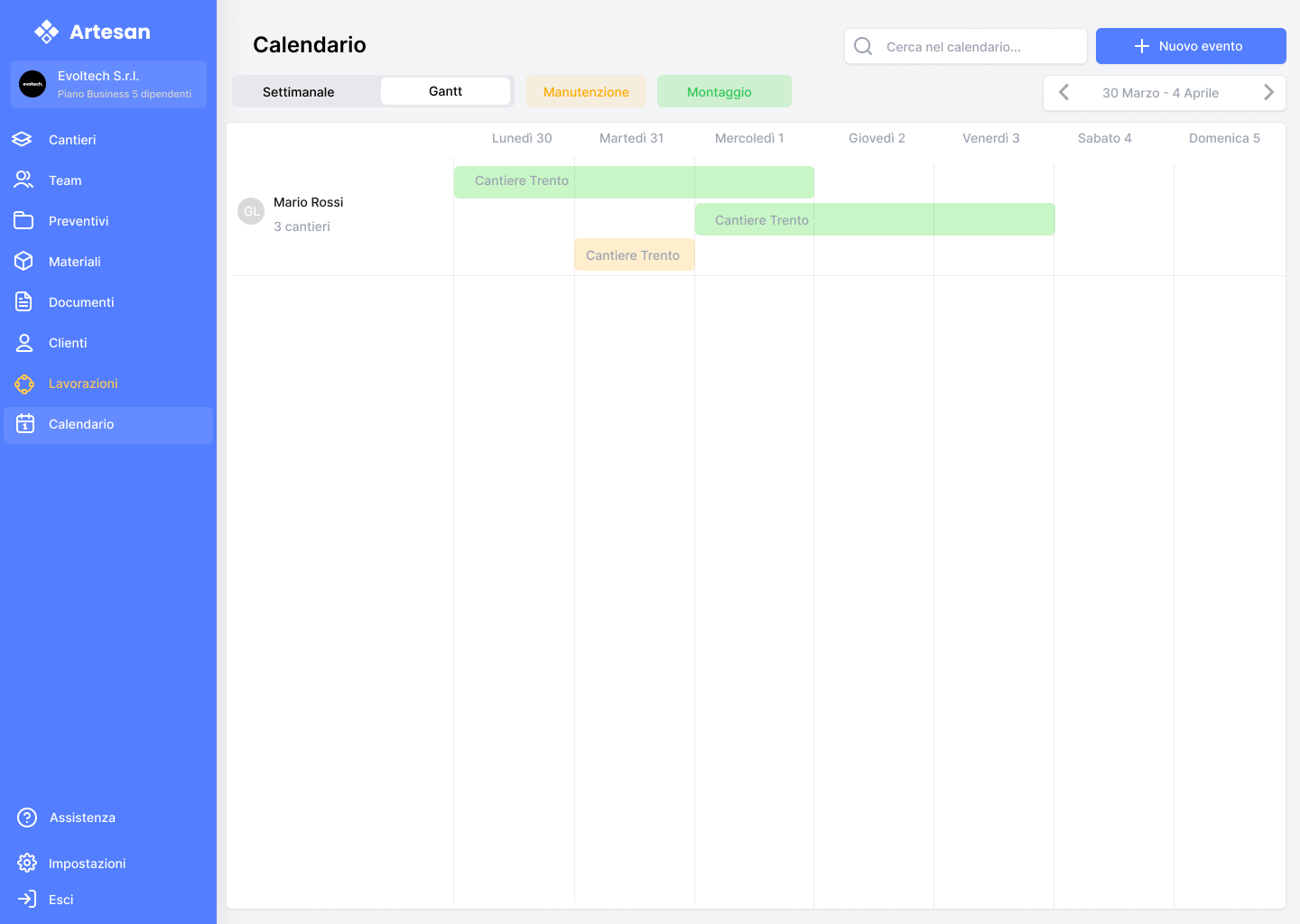Click the Impostazioni gear icon
This screenshot has width=1300, height=924.
(27, 863)
